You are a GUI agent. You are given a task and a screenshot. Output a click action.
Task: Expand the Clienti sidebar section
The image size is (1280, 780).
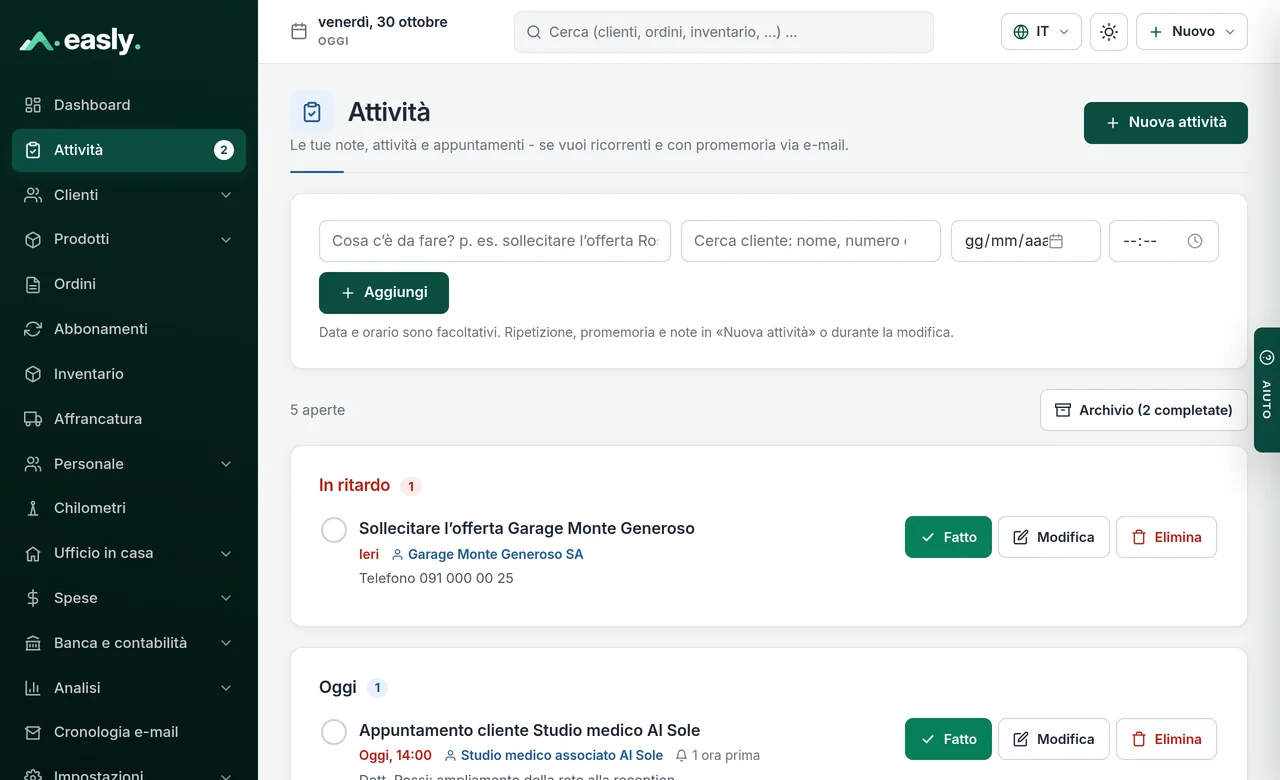click(129, 195)
